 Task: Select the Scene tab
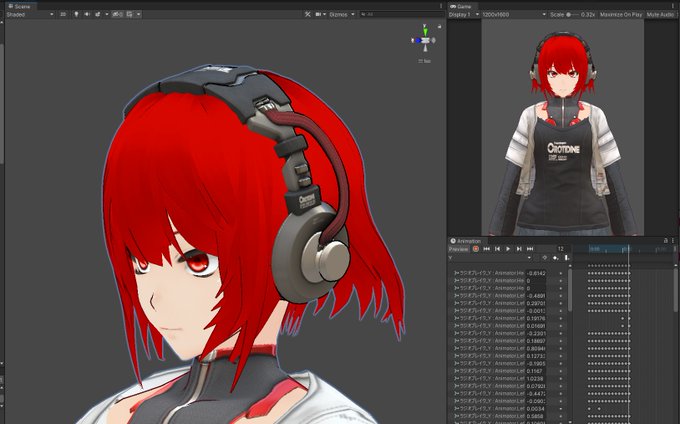tap(19, 6)
